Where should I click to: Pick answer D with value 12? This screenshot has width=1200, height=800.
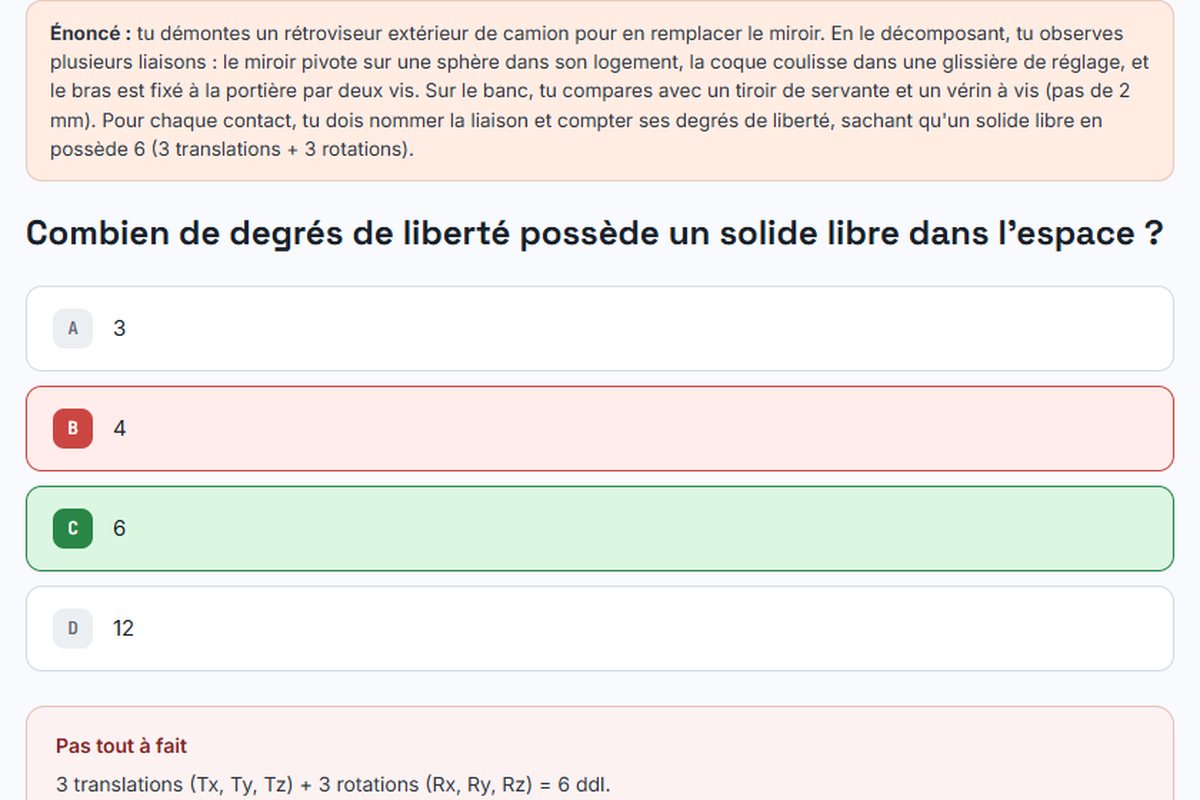click(599, 629)
